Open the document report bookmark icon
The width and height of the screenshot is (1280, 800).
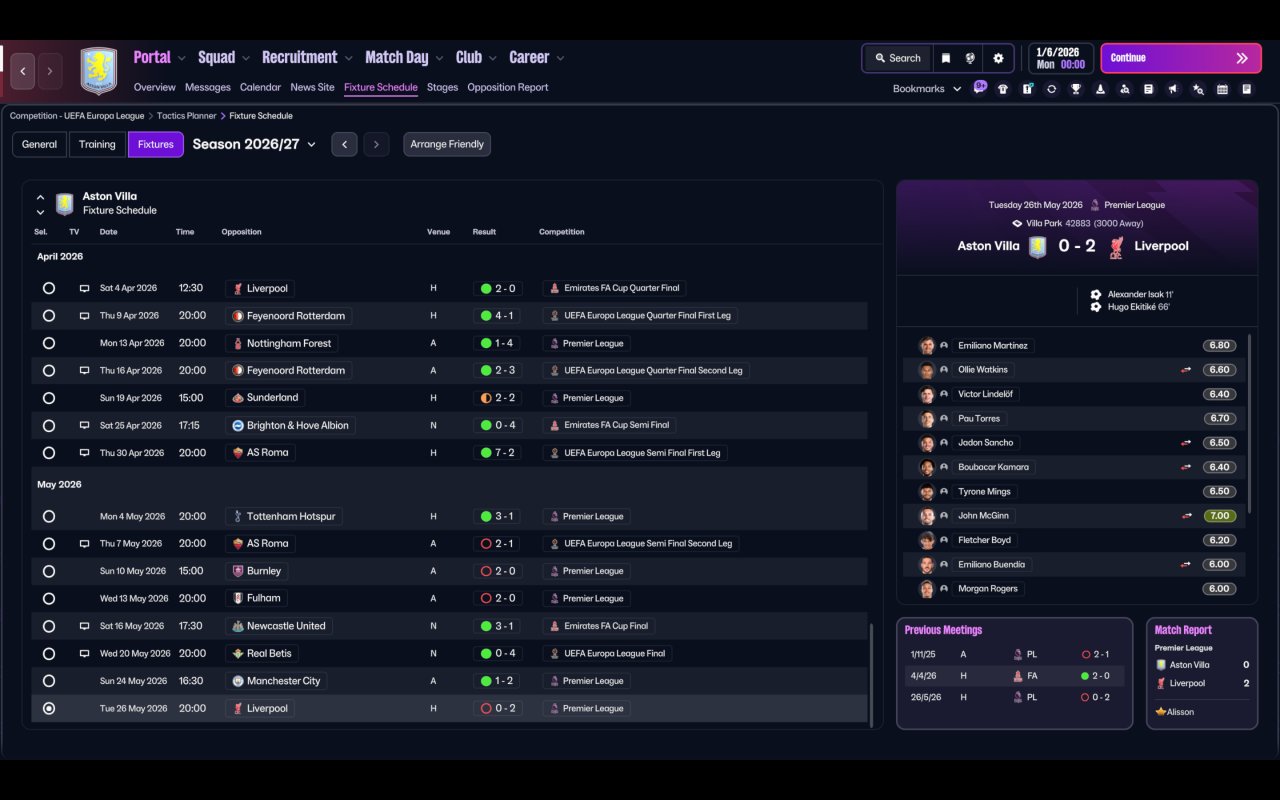1149,89
